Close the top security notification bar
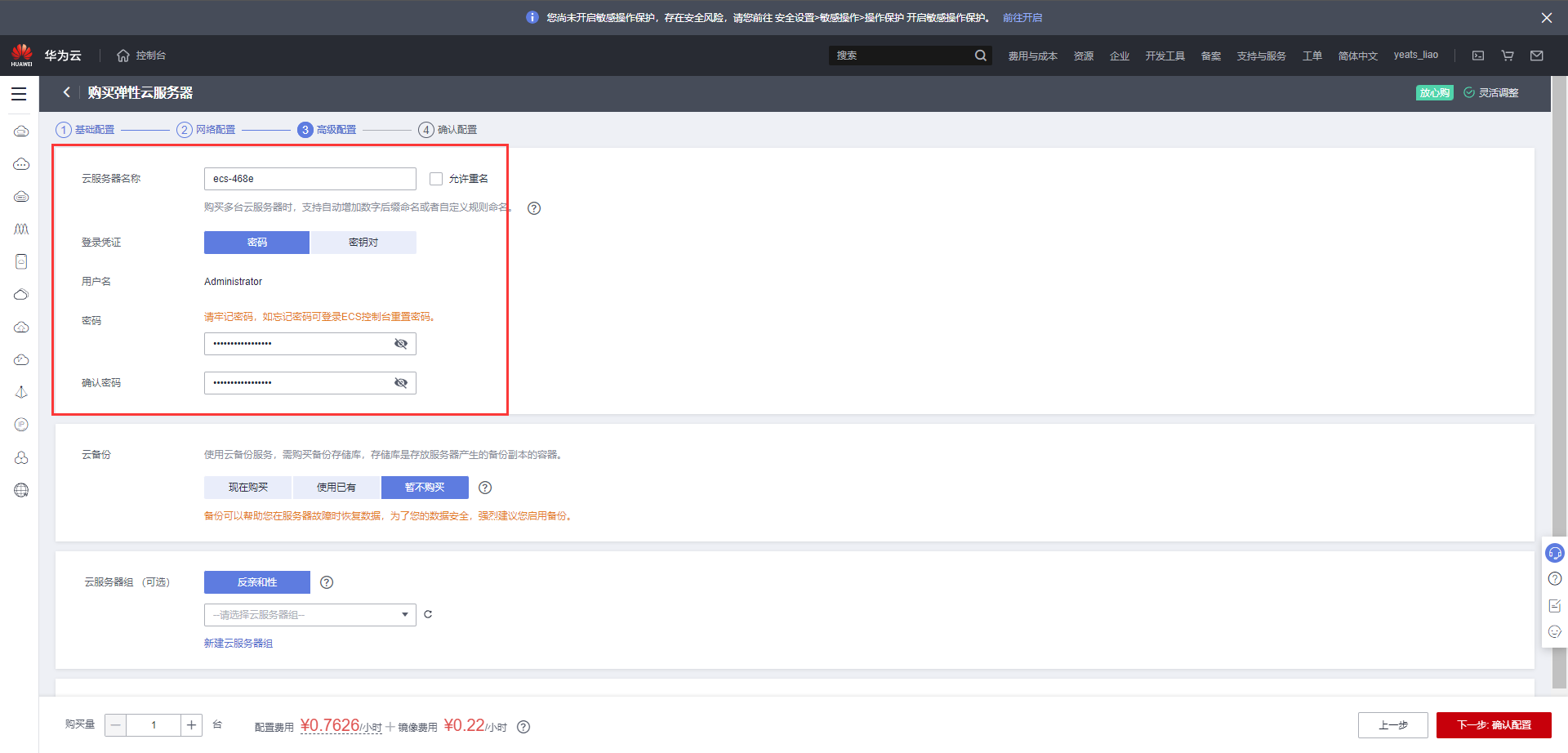Screen dimensions: 1568x753 [1547, 18]
